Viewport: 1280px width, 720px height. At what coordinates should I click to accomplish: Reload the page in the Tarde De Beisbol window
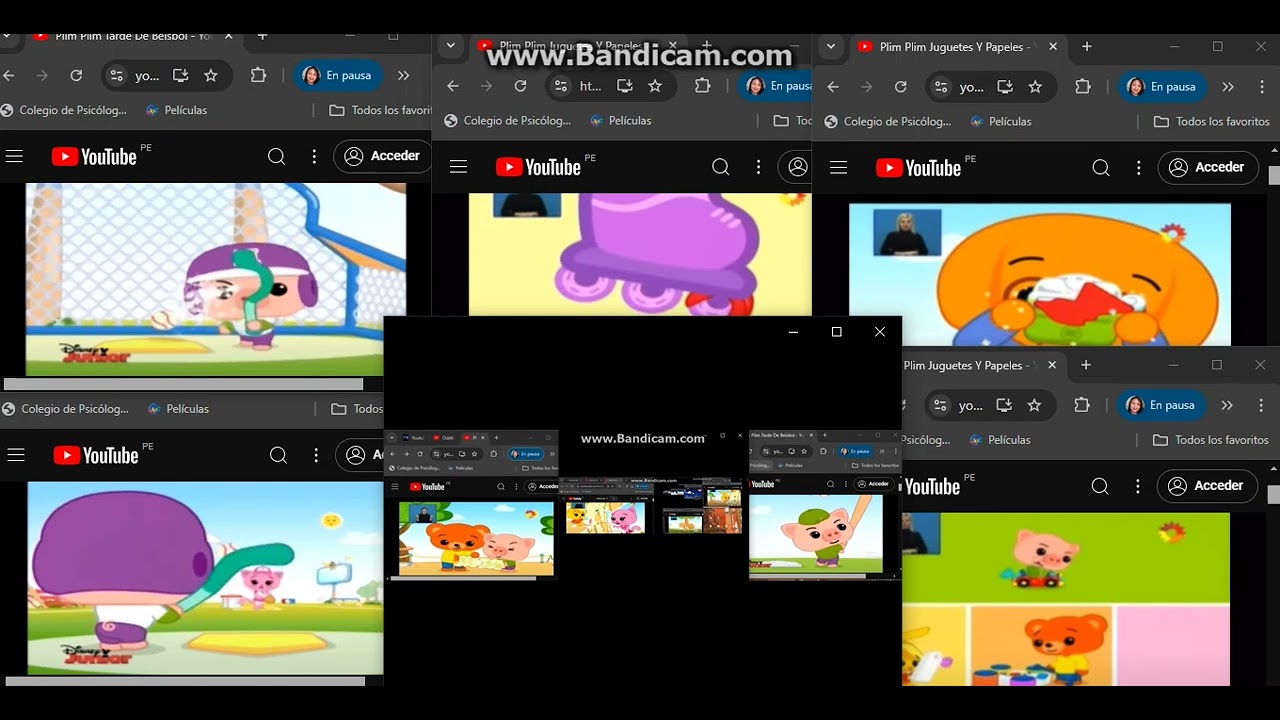pos(76,75)
